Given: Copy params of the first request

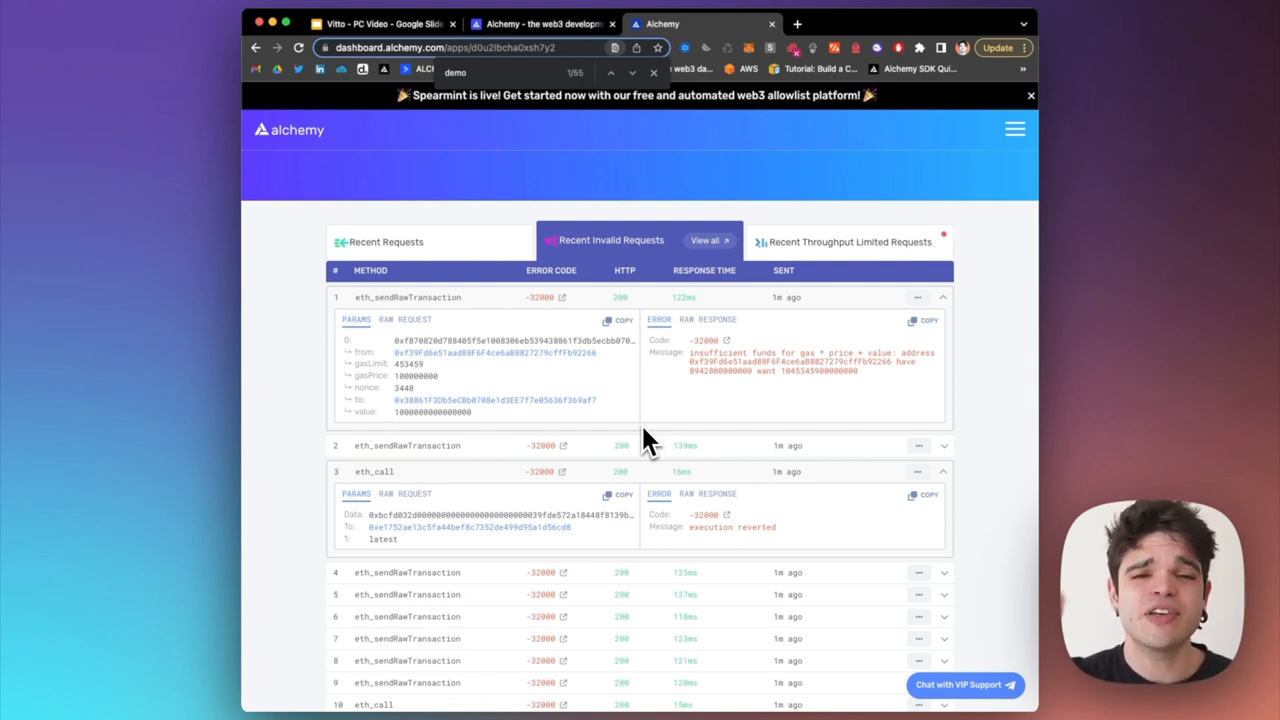Looking at the screenshot, I should pos(618,321).
